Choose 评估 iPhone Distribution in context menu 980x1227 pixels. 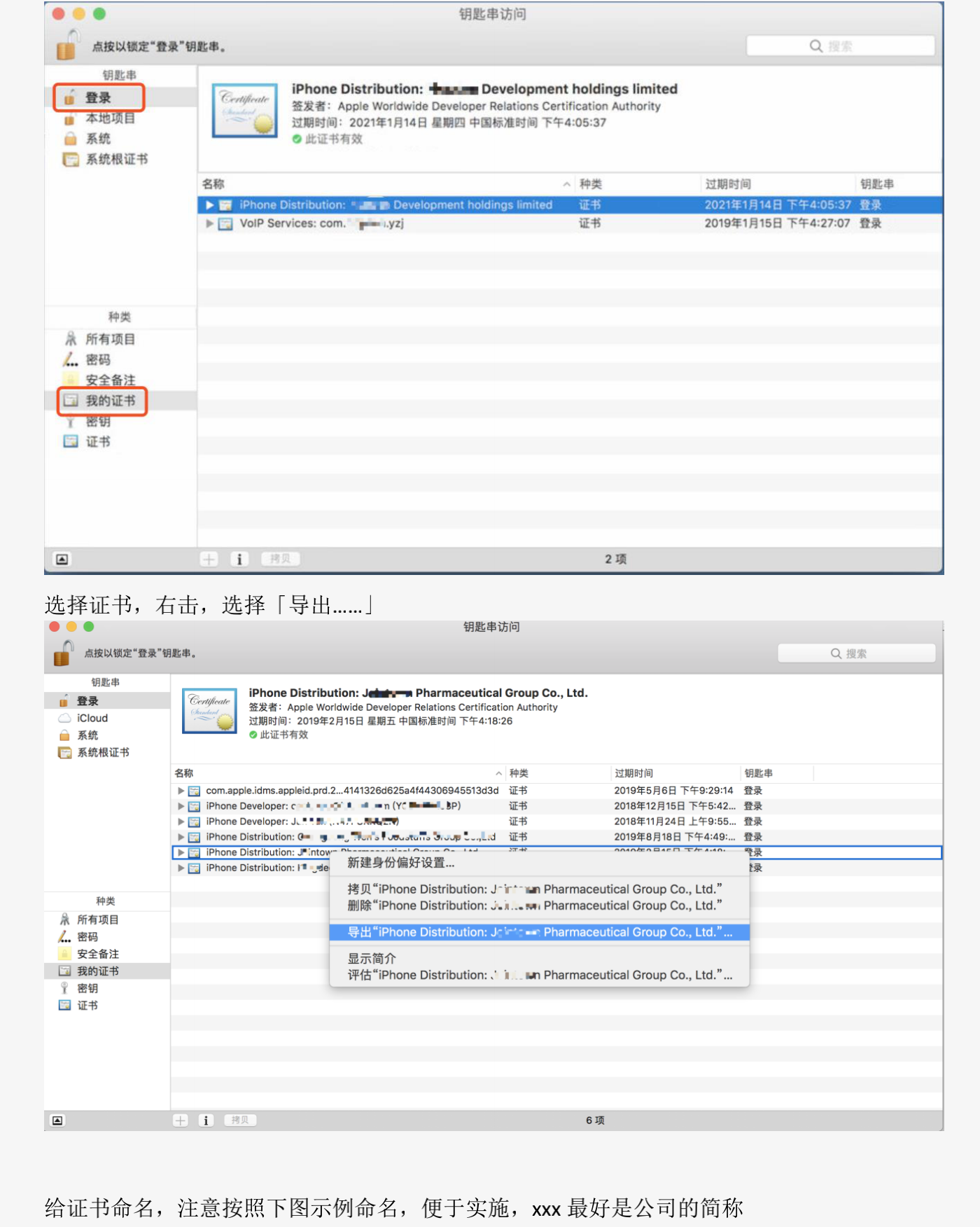pos(539,975)
